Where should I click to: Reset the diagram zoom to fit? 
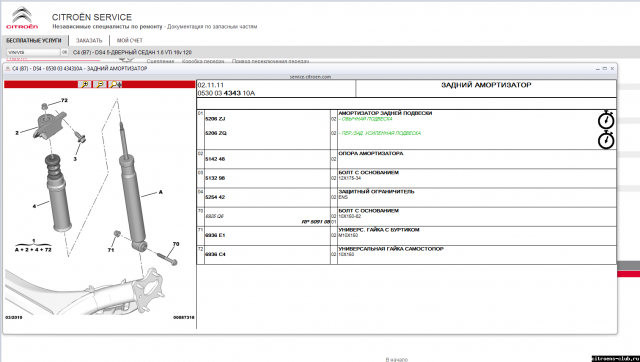[116, 84]
